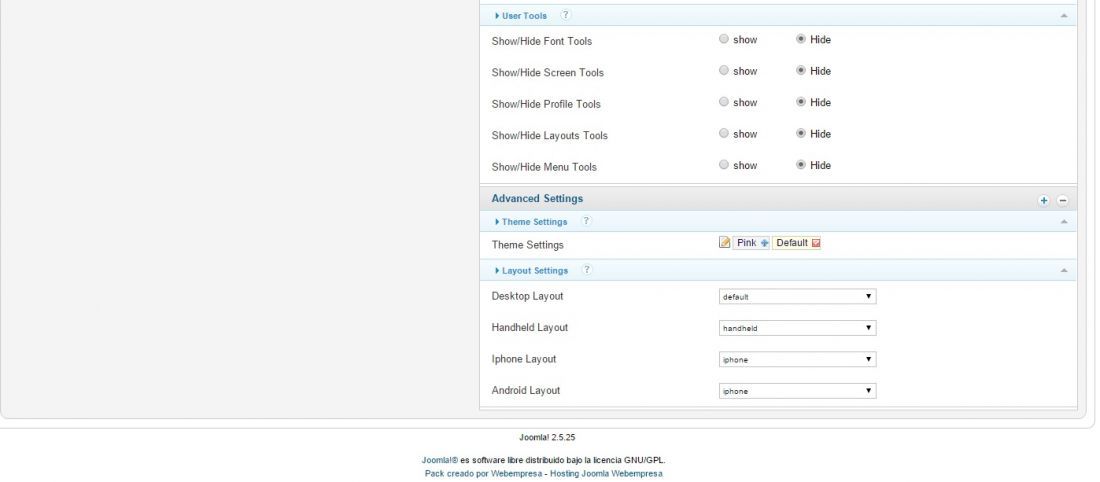The height and width of the screenshot is (482, 1100).
Task: Open the Iphone Layout dropdown
Action: pyautogui.click(x=798, y=359)
